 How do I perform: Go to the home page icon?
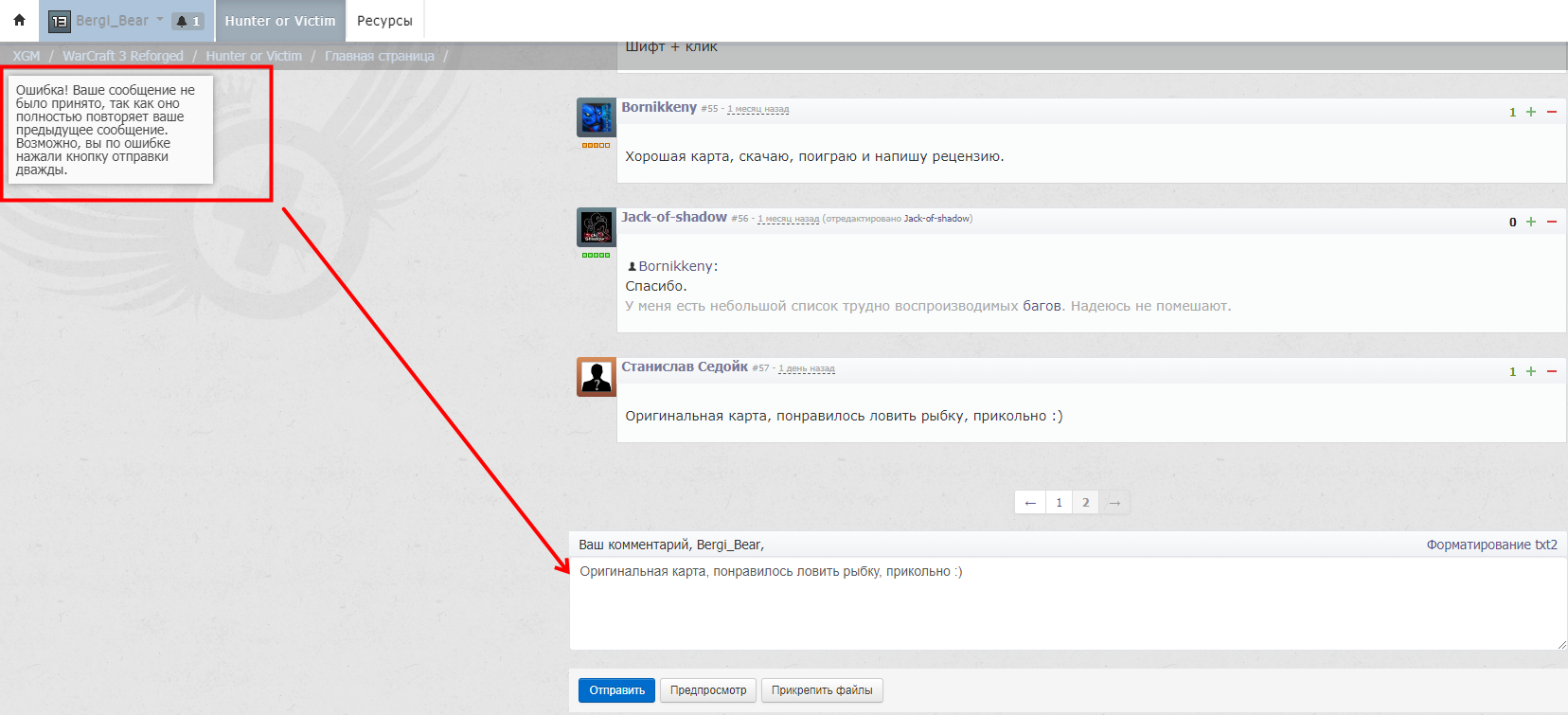19,20
